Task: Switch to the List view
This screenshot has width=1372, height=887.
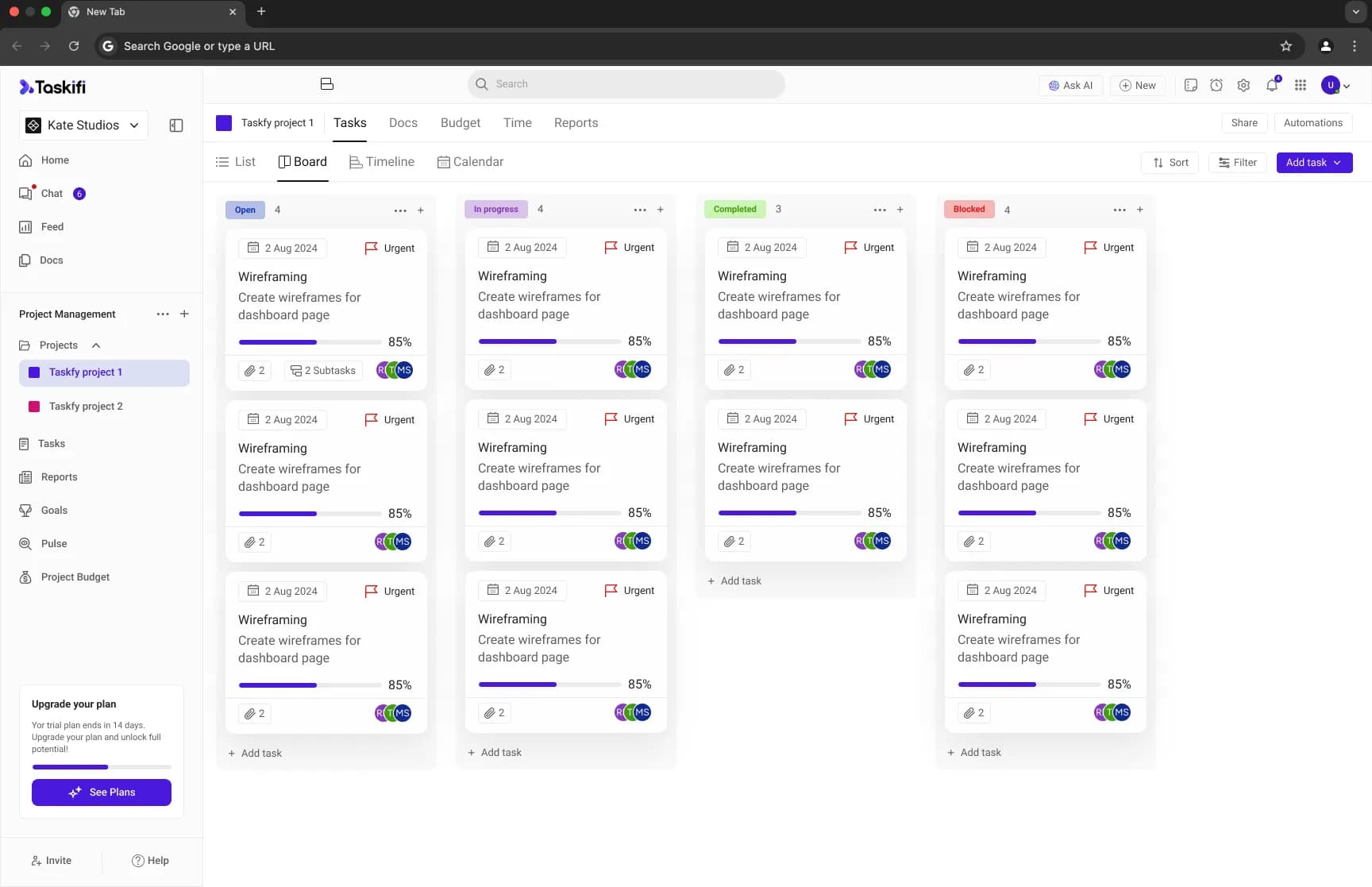Action: click(236, 162)
